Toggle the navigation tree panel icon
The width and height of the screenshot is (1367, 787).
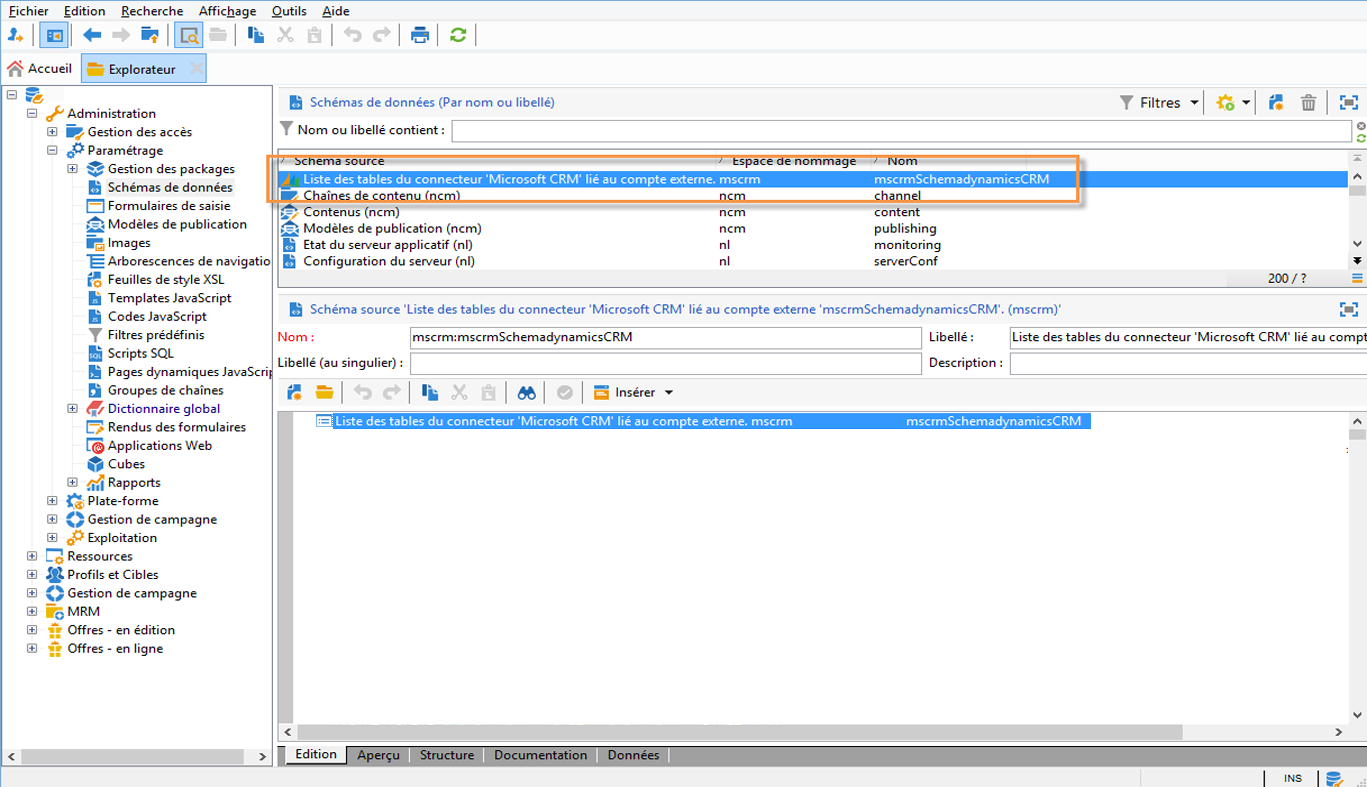54,35
